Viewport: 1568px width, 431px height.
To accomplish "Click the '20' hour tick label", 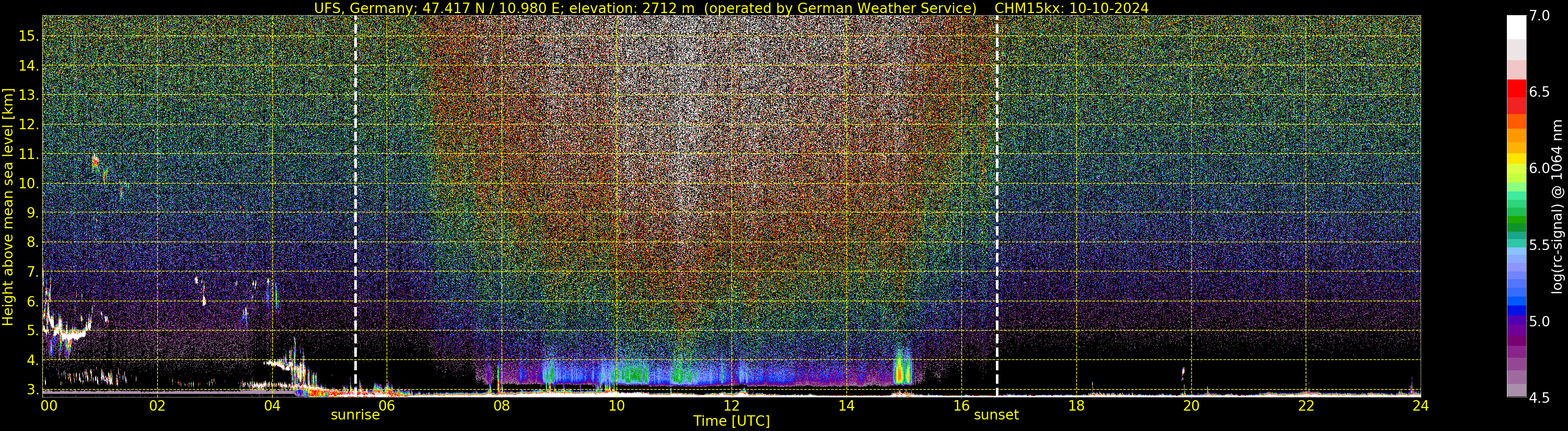I will click(x=1191, y=405).
